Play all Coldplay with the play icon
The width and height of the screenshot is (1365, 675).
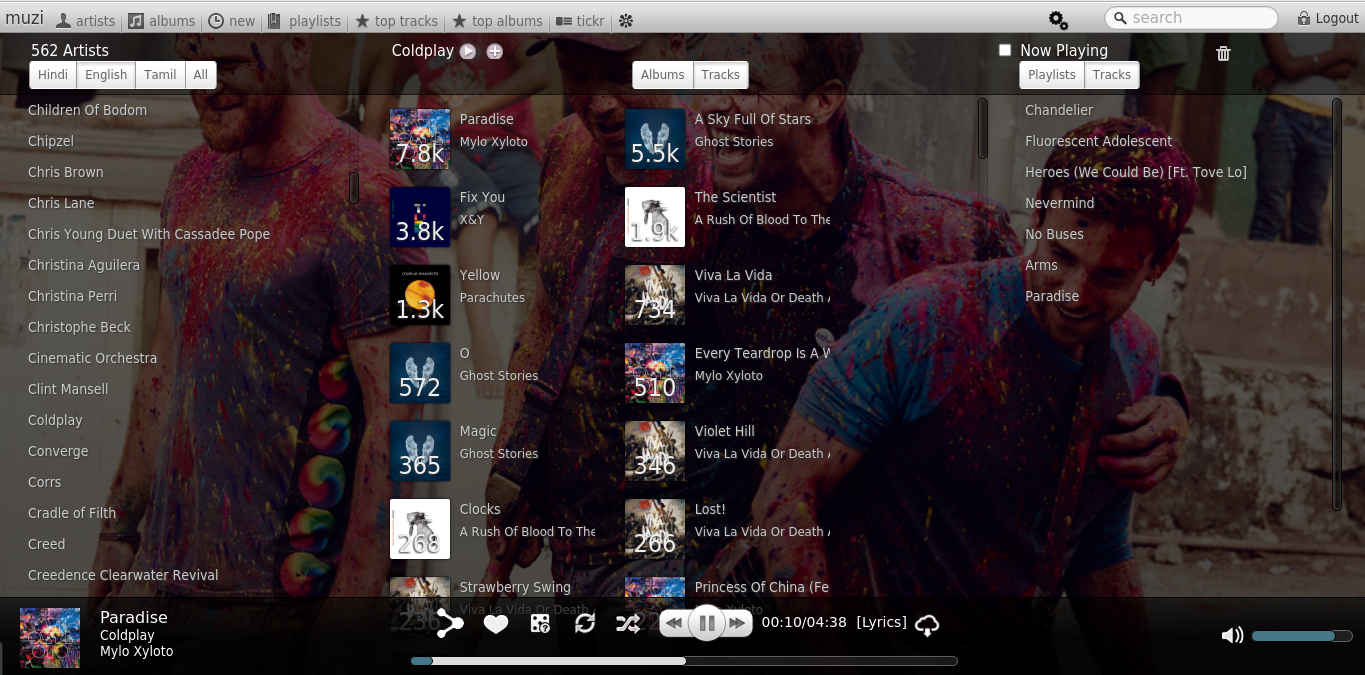[468, 51]
